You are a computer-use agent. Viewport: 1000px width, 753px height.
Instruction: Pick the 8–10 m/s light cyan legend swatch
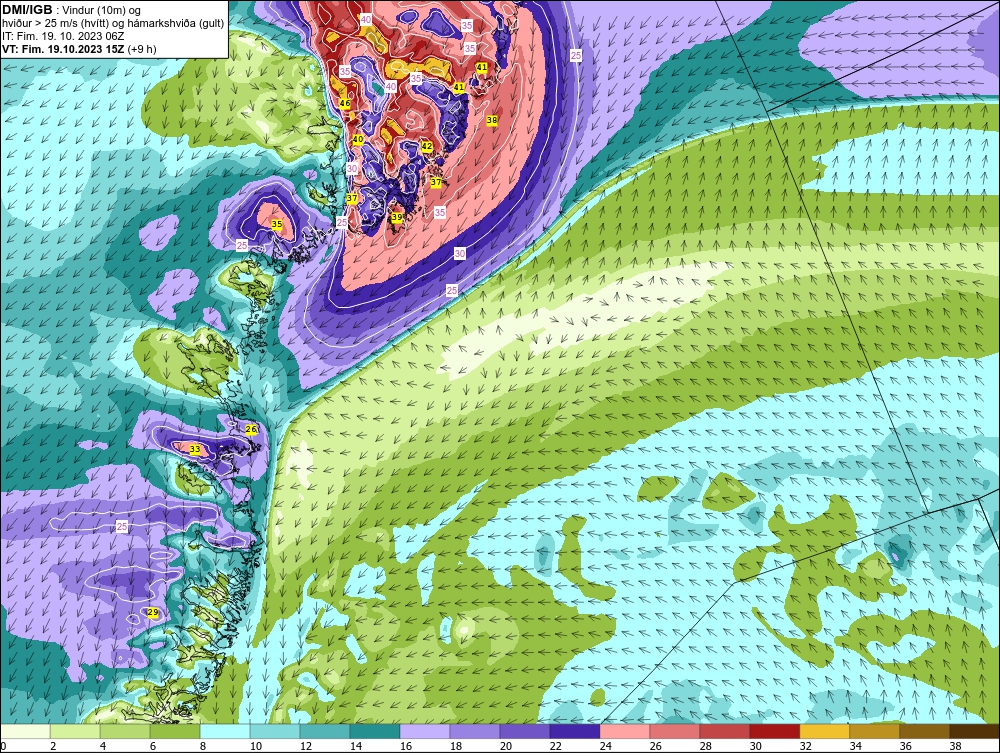[224, 731]
